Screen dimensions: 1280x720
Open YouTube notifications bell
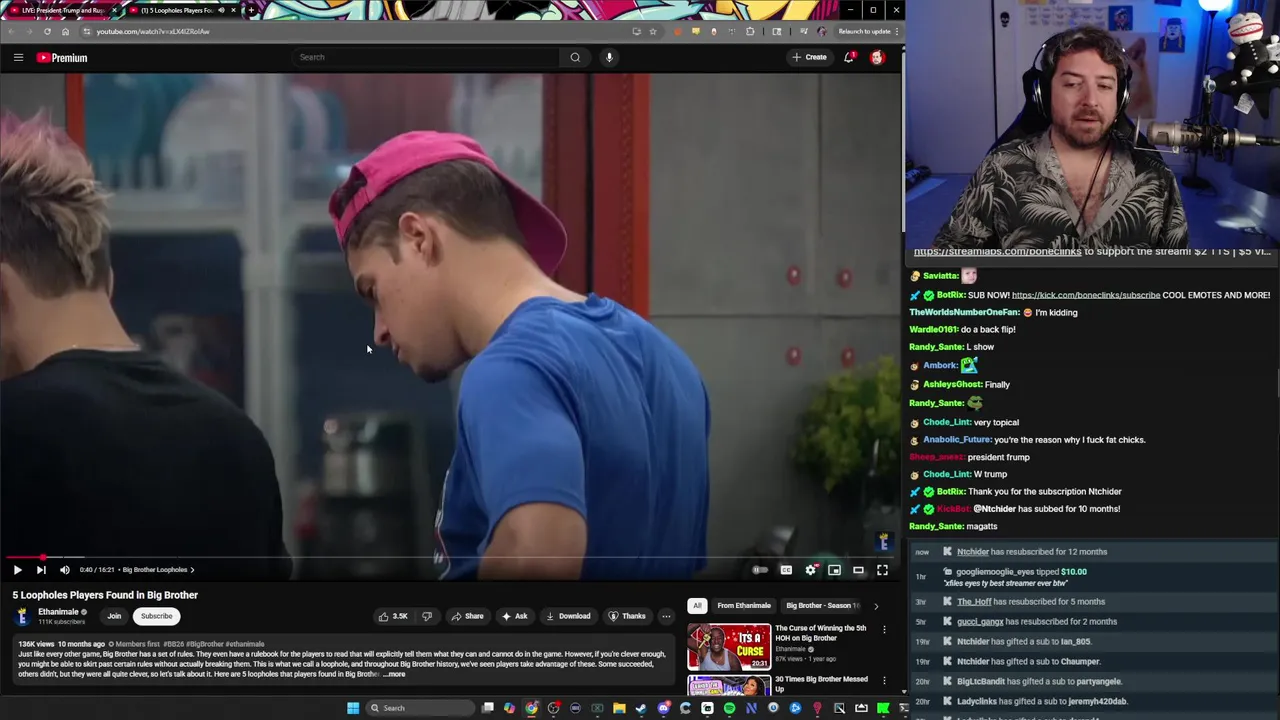click(x=849, y=57)
